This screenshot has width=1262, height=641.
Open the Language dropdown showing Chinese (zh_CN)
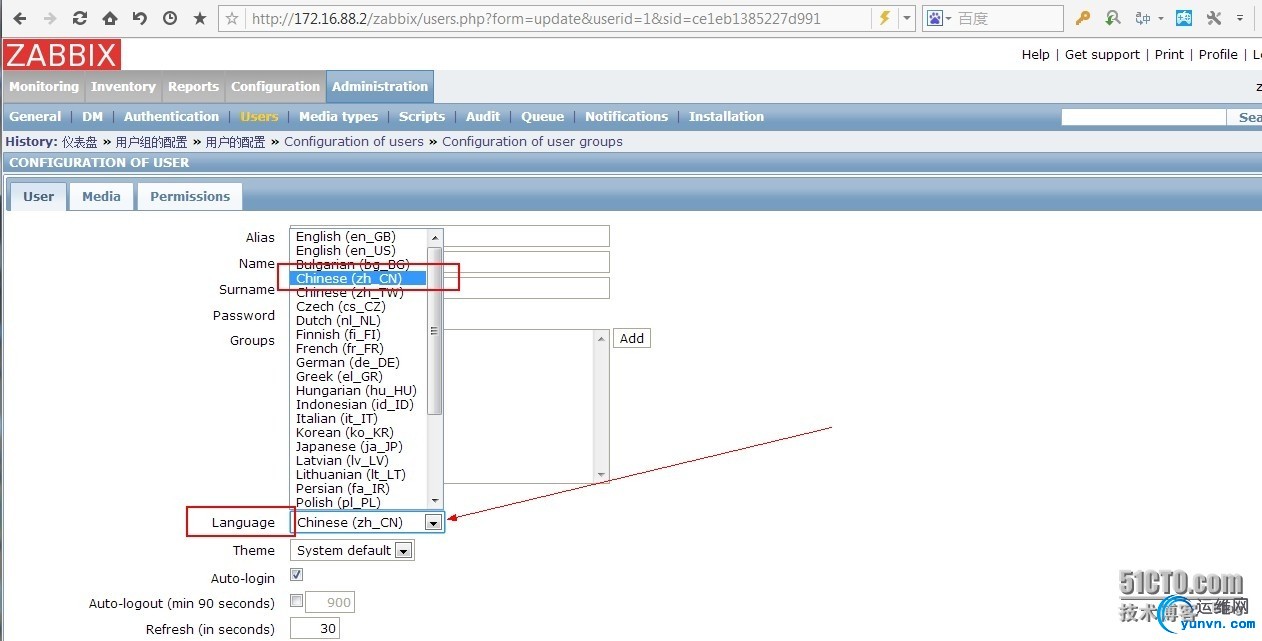pos(367,523)
